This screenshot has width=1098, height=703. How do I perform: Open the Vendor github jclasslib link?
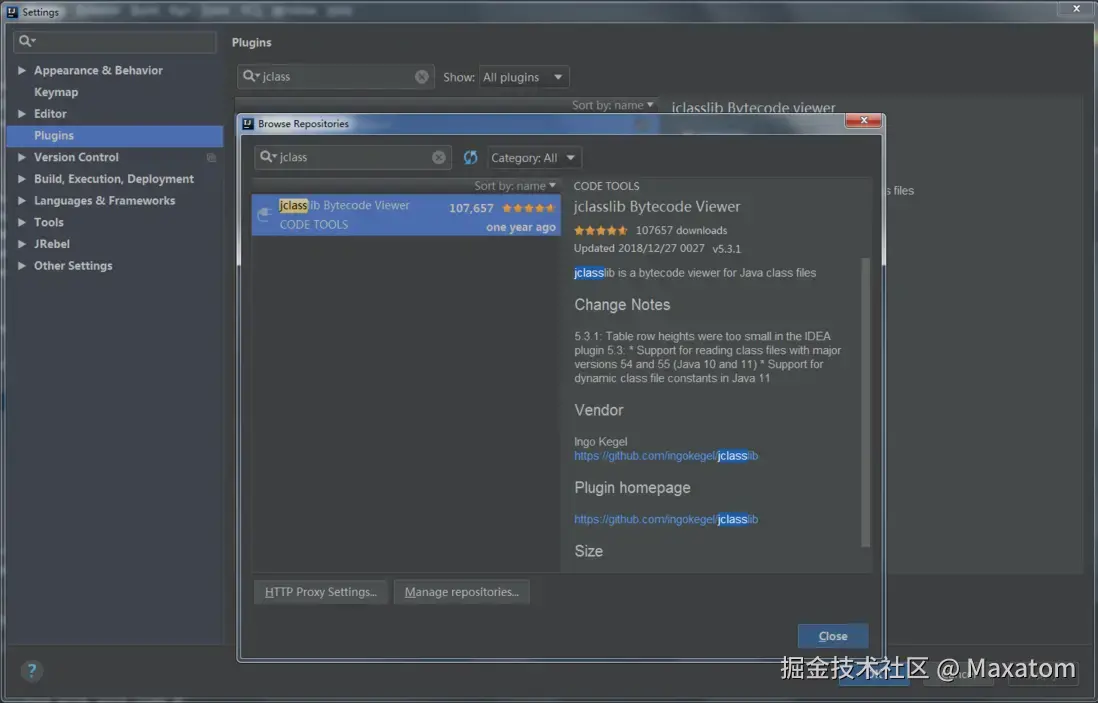pos(665,456)
